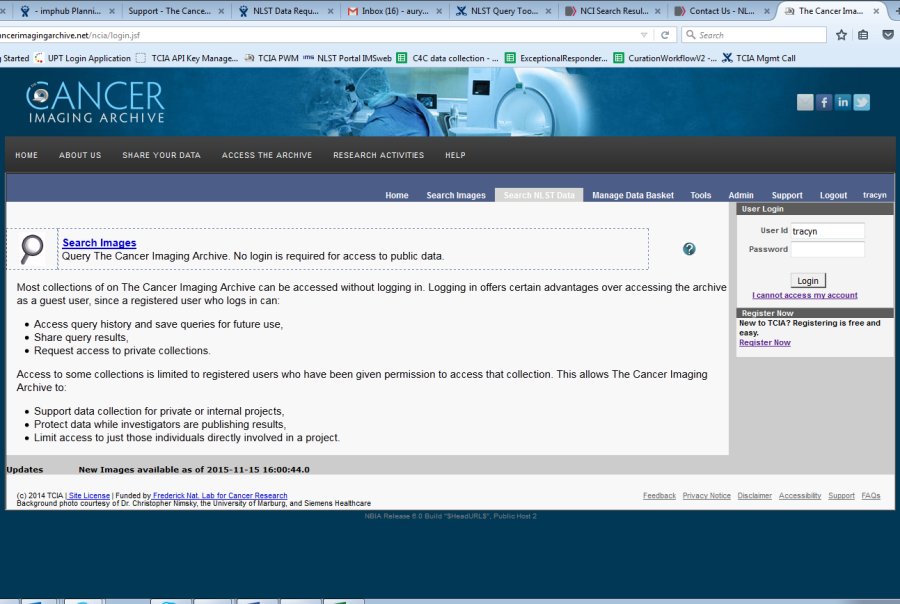The height and width of the screenshot is (604, 900).
Task: Click the Pocket icon in browser toolbar
Action: pos(887,35)
